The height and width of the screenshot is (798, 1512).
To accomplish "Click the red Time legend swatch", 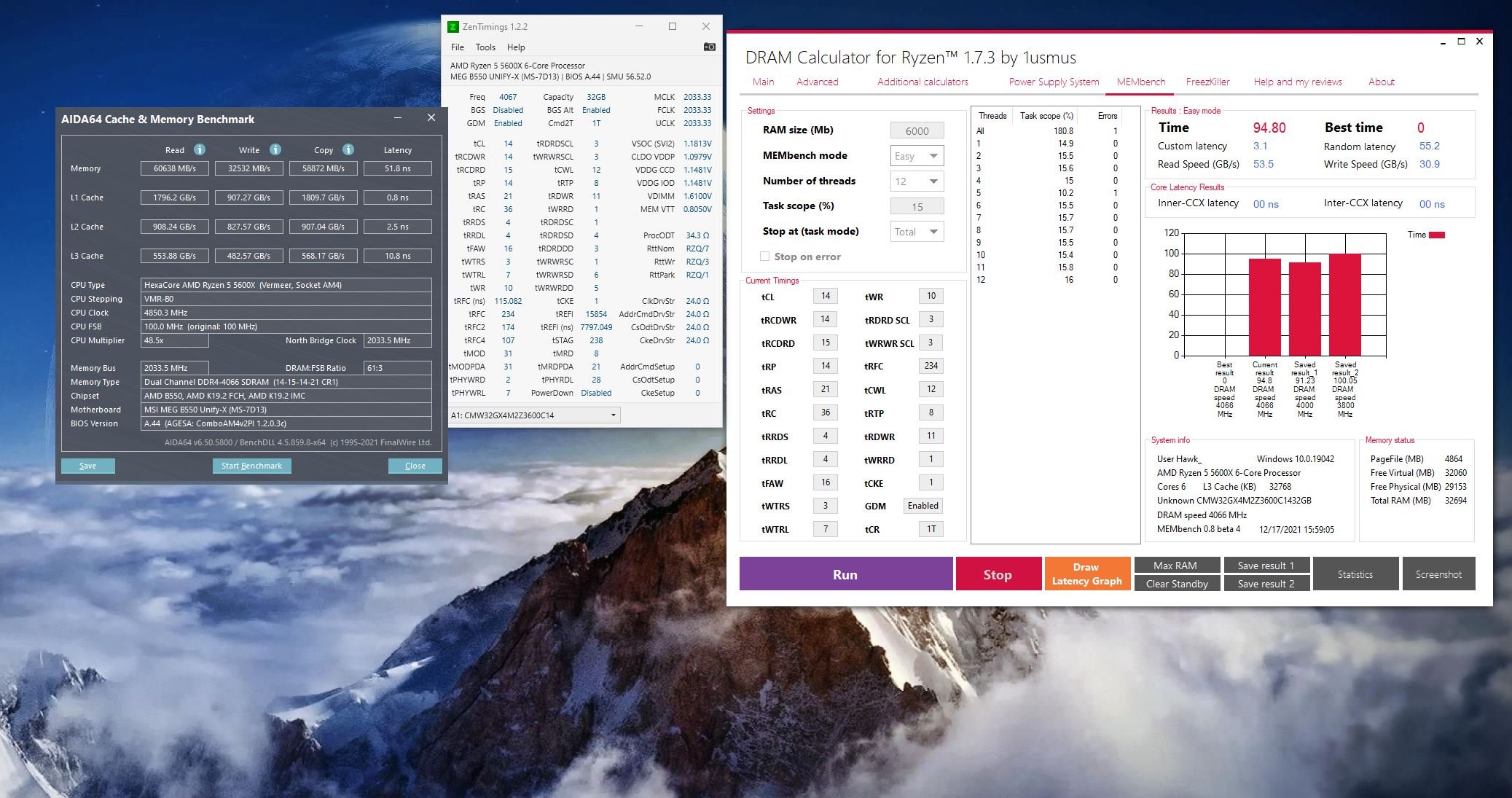I will pos(1437,235).
